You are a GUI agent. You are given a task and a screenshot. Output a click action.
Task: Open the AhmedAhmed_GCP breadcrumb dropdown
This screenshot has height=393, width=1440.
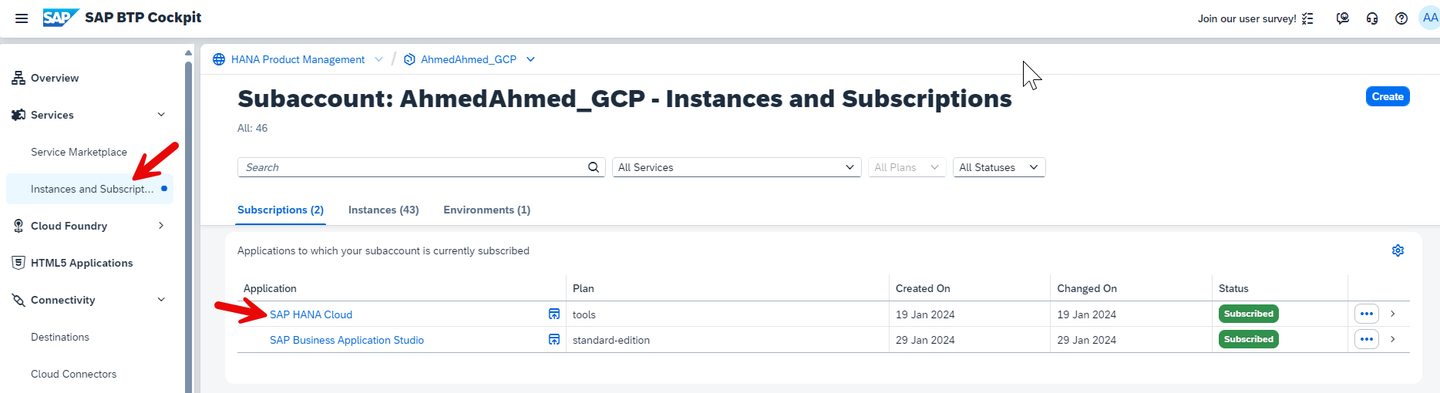(530, 59)
